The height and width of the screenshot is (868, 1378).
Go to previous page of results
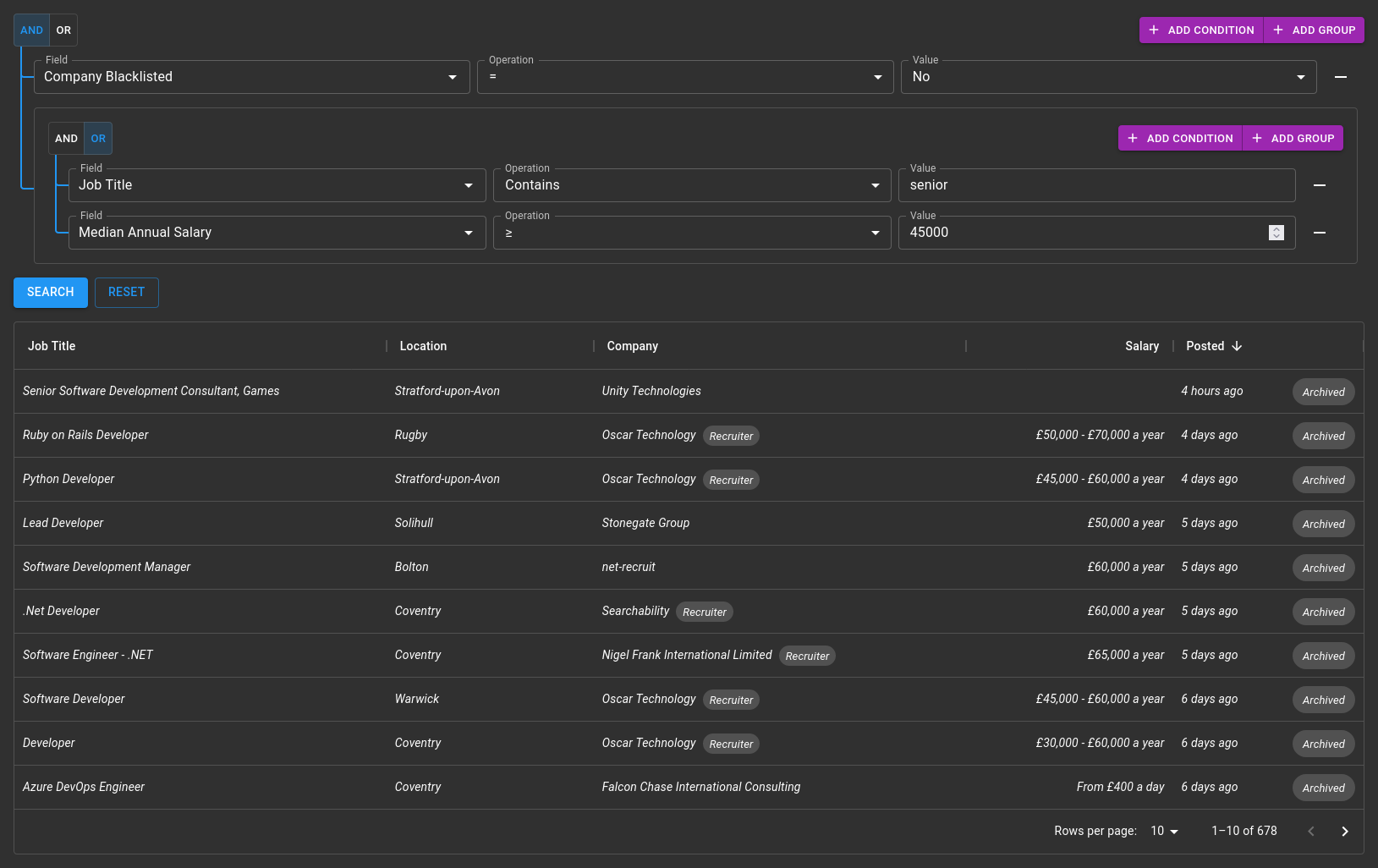point(1310,832)
